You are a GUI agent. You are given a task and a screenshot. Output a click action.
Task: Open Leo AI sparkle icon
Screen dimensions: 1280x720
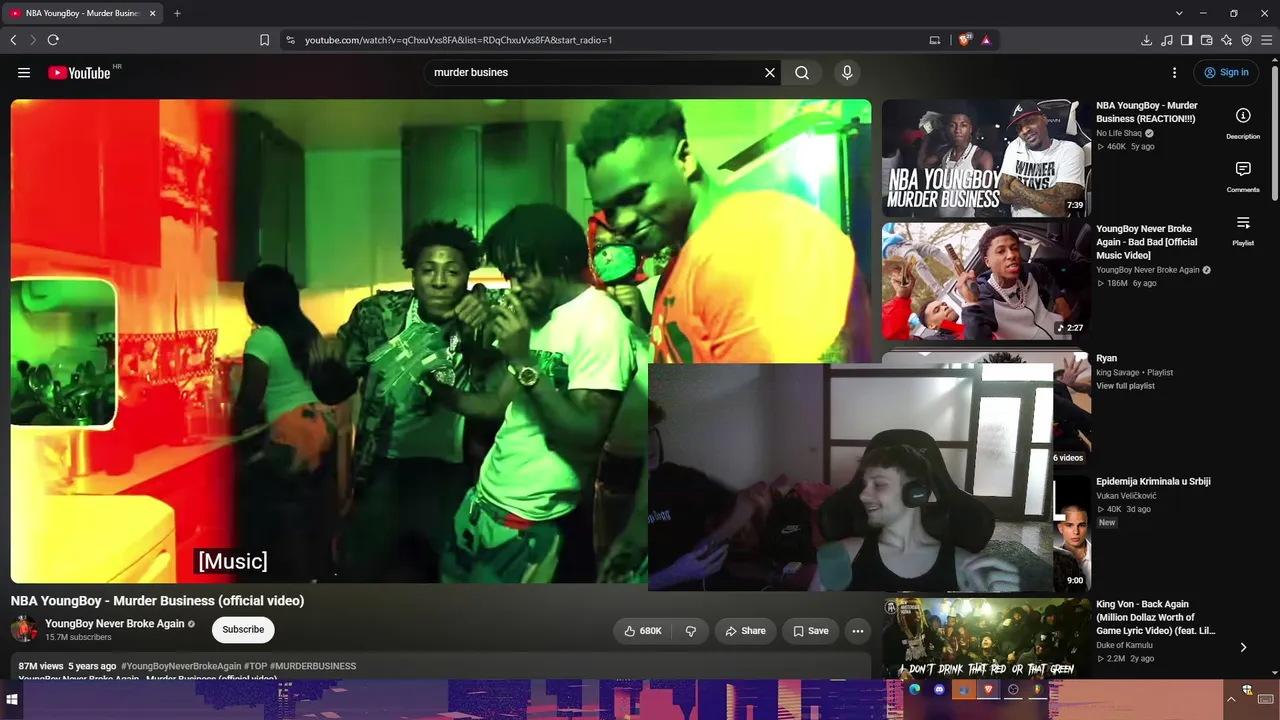1226,40
